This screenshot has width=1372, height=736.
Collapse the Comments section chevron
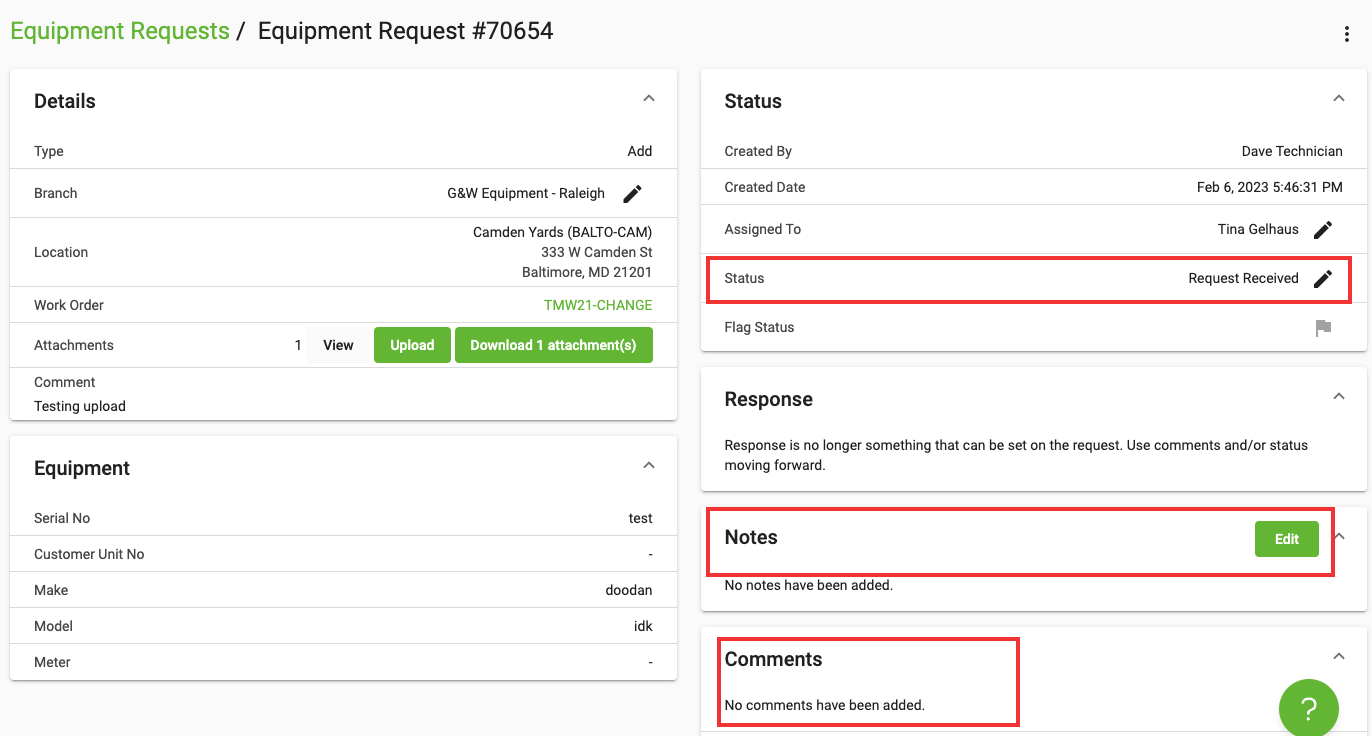click(x=1339, y=656)
